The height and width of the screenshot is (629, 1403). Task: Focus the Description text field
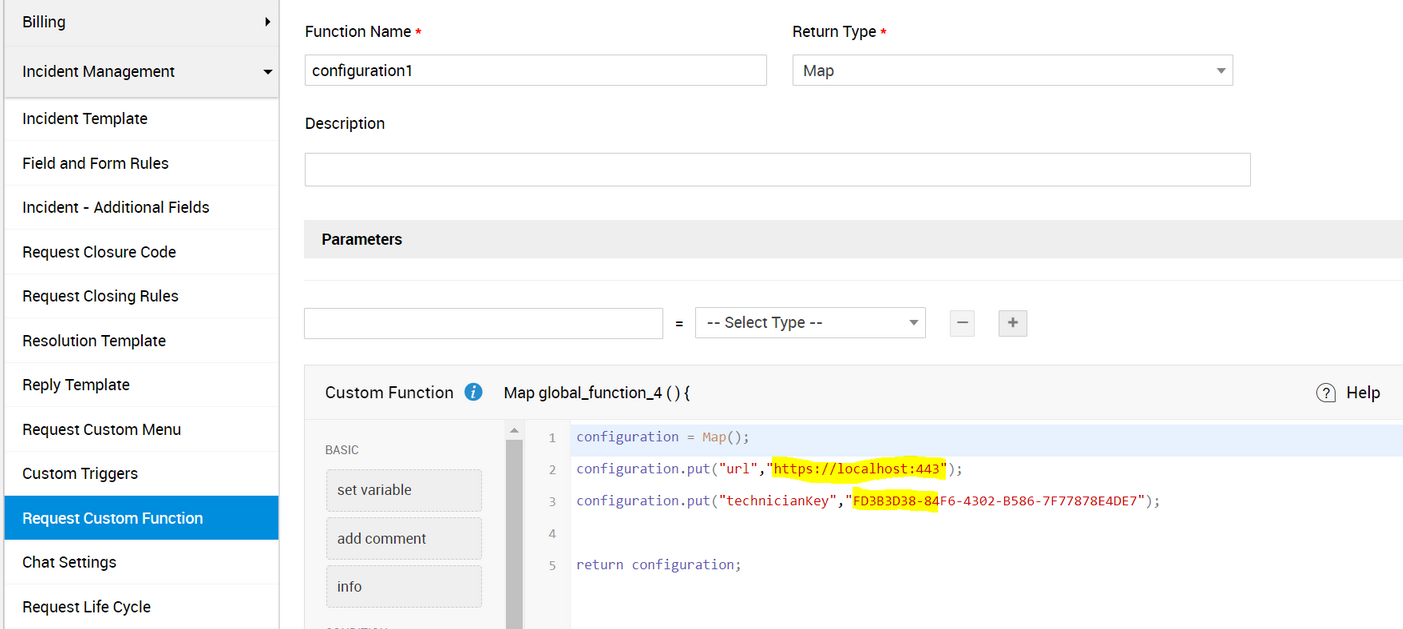pos(777,170)
